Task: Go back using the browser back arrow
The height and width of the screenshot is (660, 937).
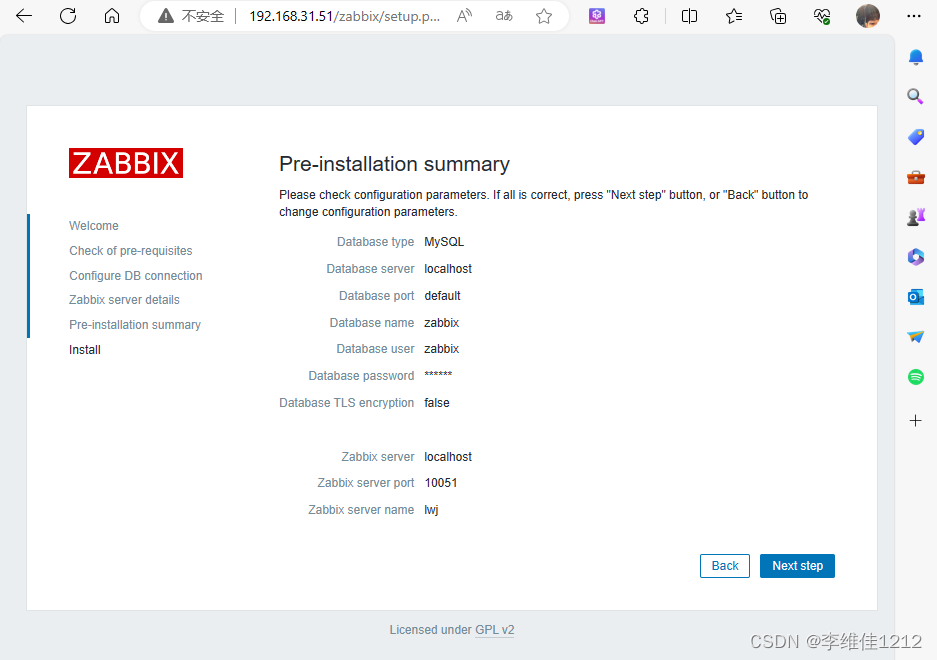Action: pyautogui.click(x=24, y=16)
